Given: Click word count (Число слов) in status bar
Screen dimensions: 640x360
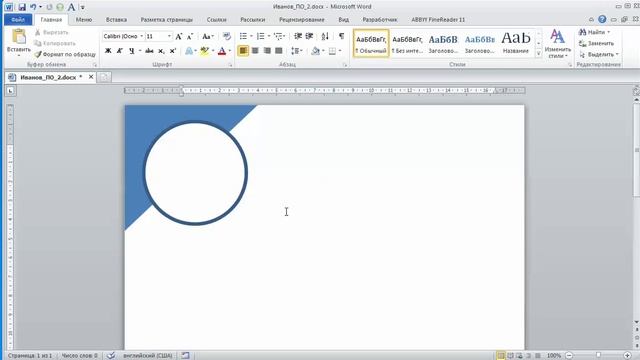Looking at the screenshot, I should click(x=79, y=356).
